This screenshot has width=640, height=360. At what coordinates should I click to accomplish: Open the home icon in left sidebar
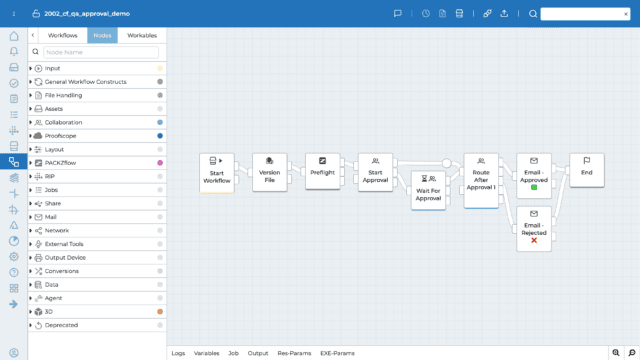14,36
